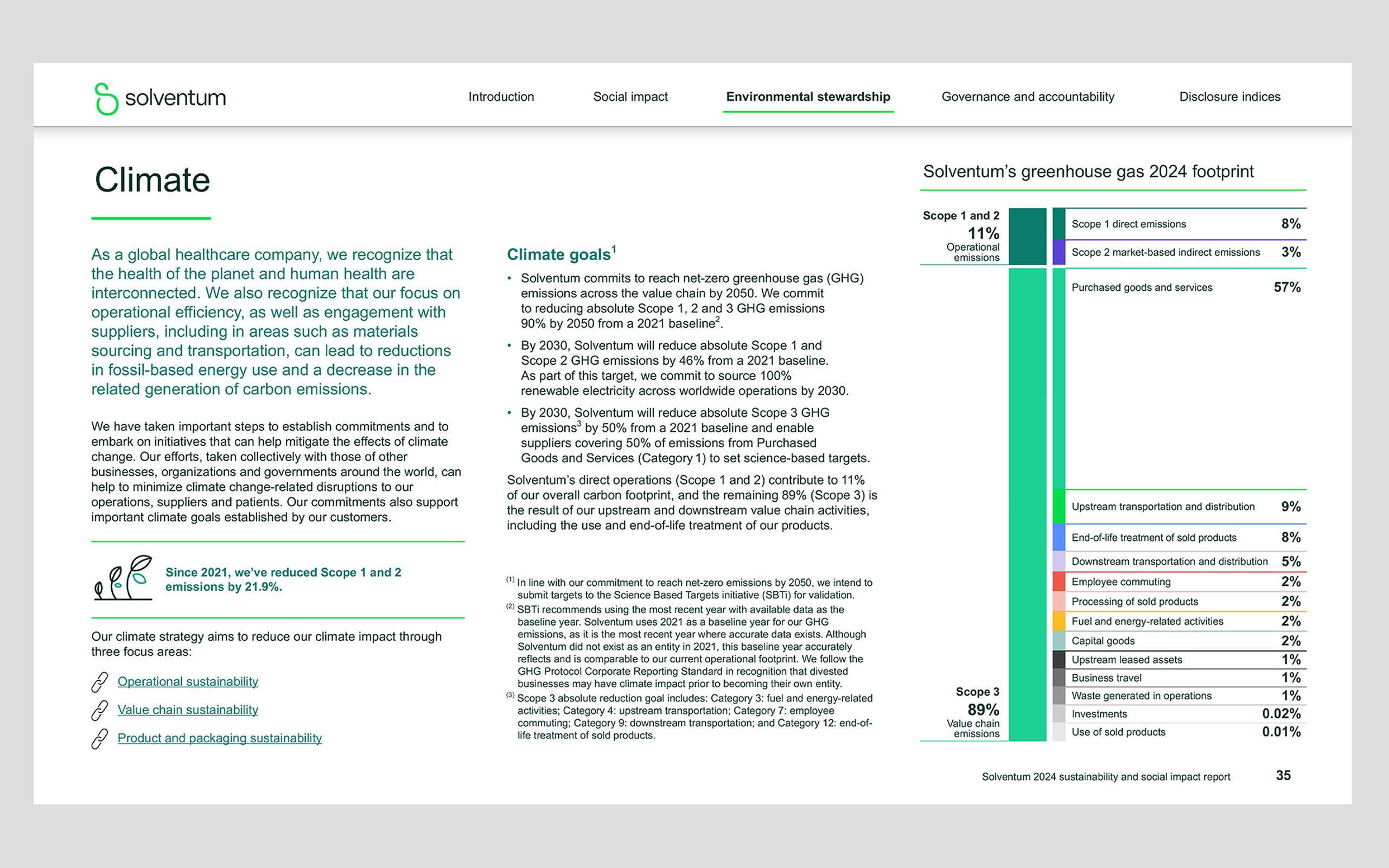The height and width of the screenshot is (868, 1389).
Task: Select the Environmental stewardship tab
Action: click(x=807, y=97)
